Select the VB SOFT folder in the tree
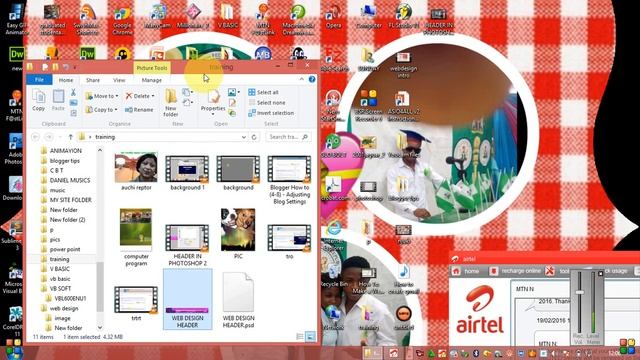 (x=60, y=289)
